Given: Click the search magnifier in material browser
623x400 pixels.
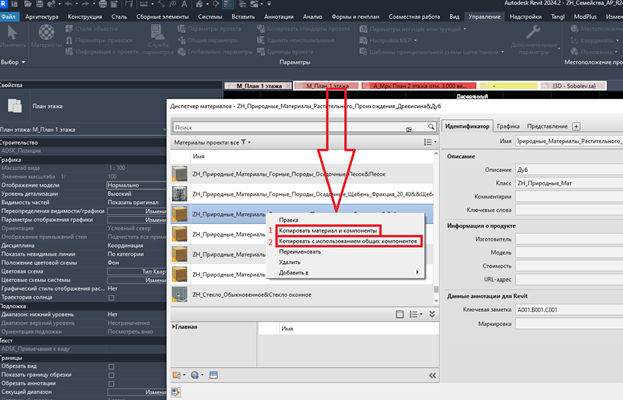Looking at the screenshot, I should [431, 127].
